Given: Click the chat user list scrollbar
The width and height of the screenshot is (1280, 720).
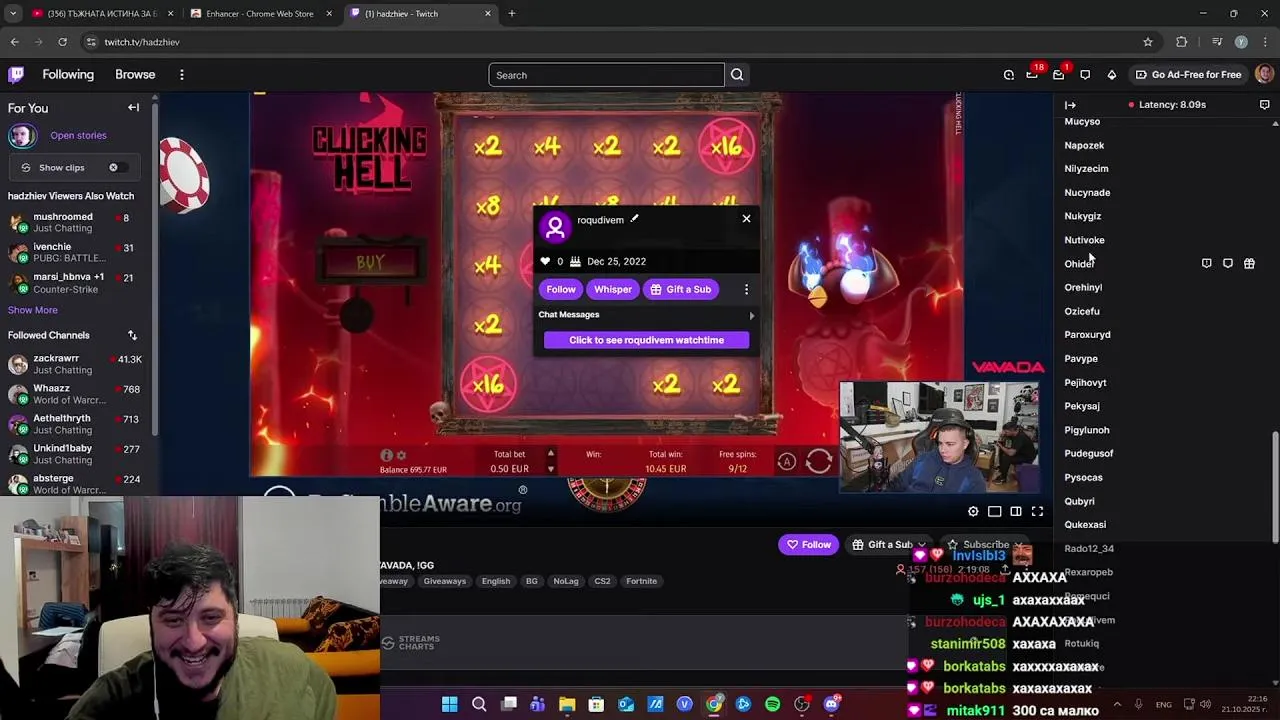Looking at the screenshot, I should tap(1274, 488).
